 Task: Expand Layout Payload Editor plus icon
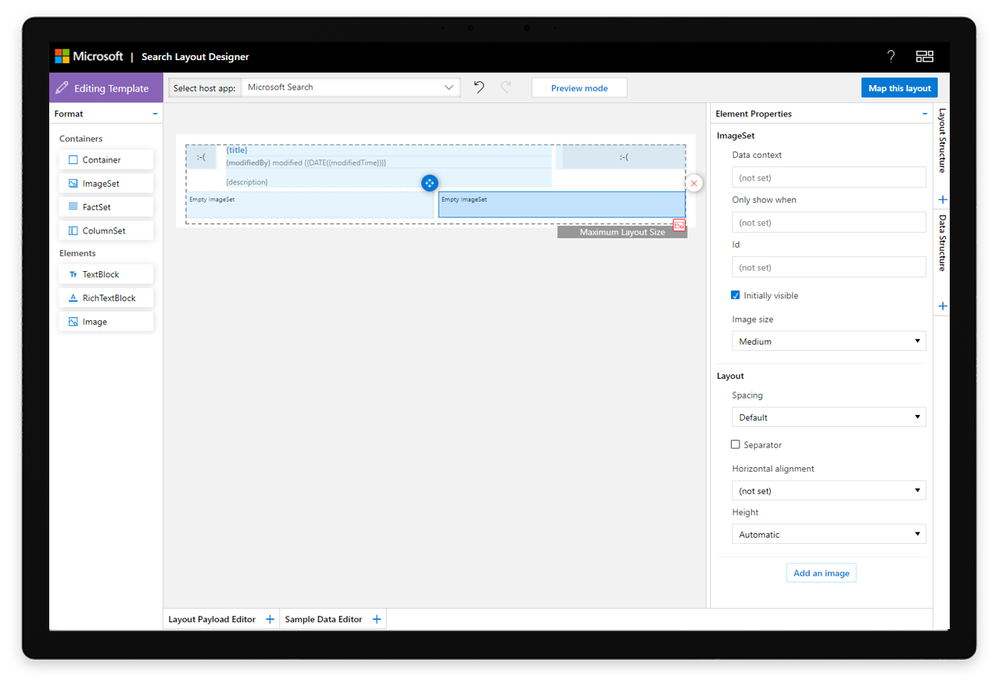point(270,619)
